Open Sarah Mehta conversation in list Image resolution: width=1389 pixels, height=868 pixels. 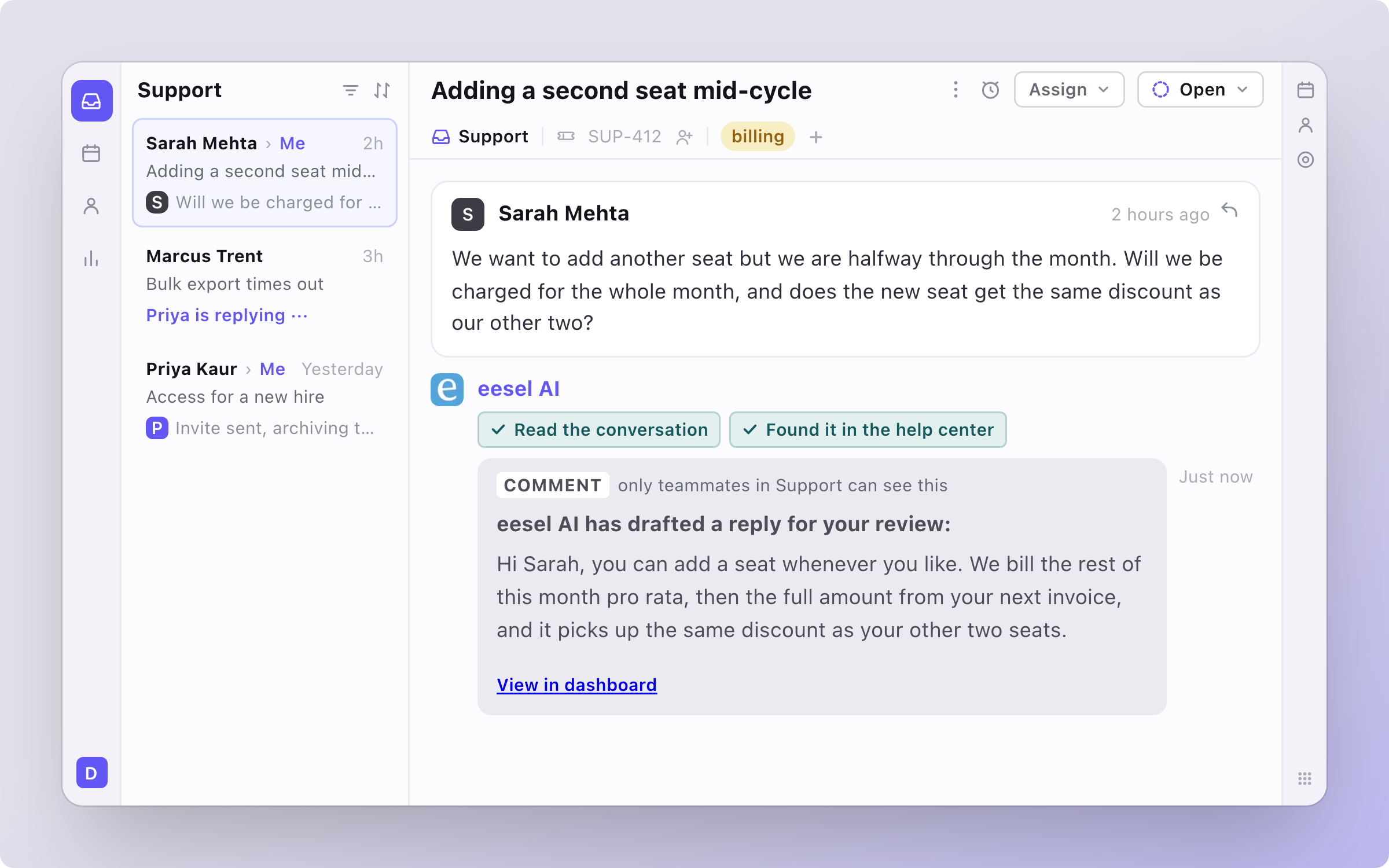[264, 173]
